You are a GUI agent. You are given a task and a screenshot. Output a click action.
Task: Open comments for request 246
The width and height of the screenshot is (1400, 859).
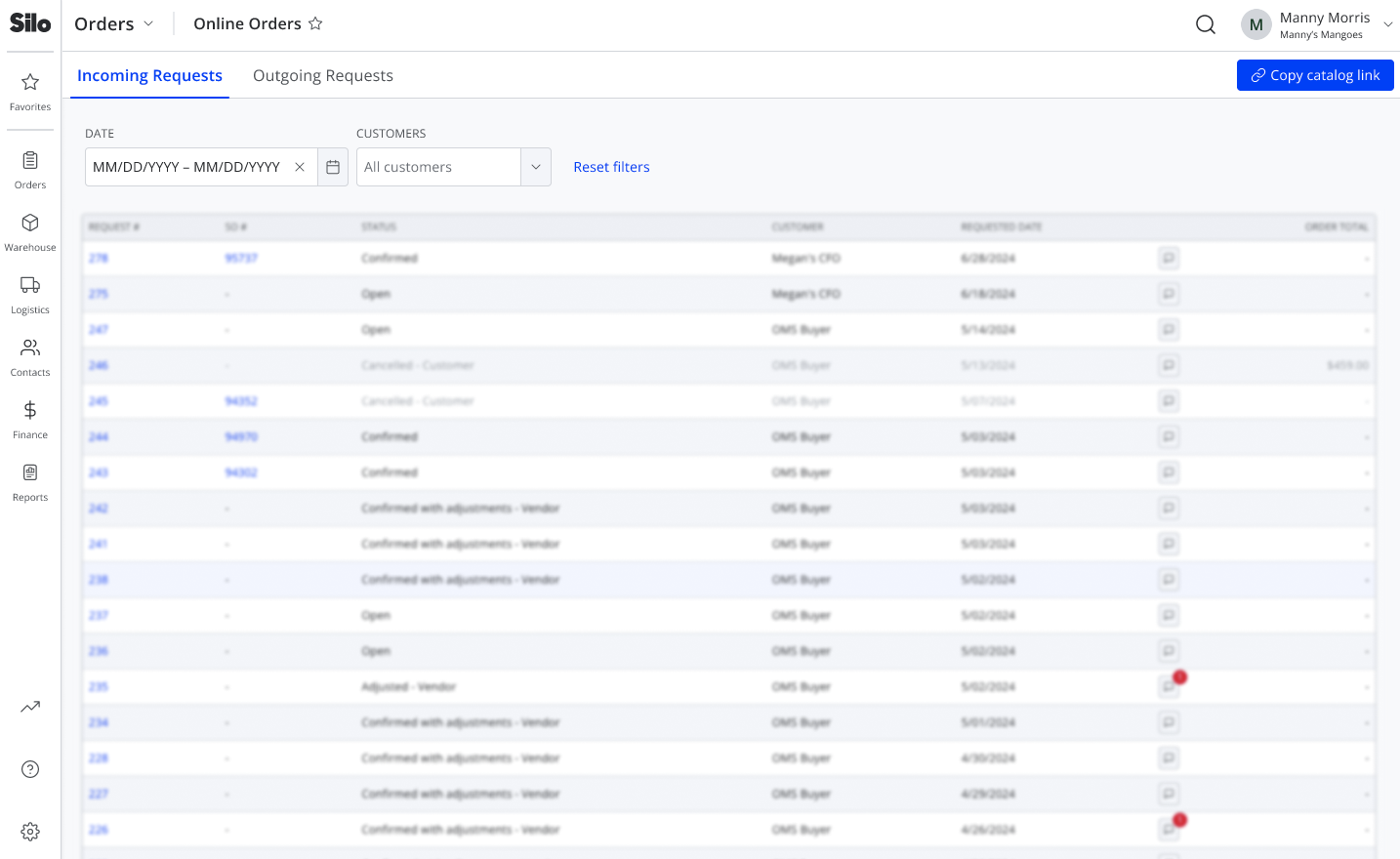(x=1169, y=365)
